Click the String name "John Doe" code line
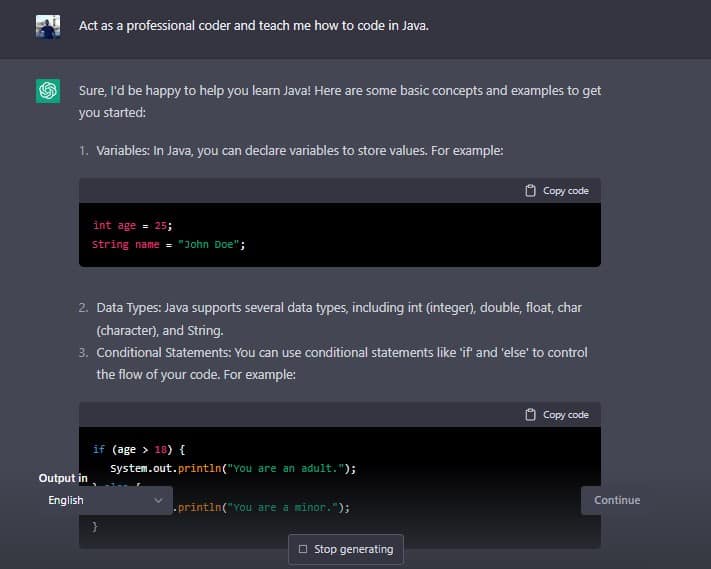711x569 pixels. tap(168, 244)
